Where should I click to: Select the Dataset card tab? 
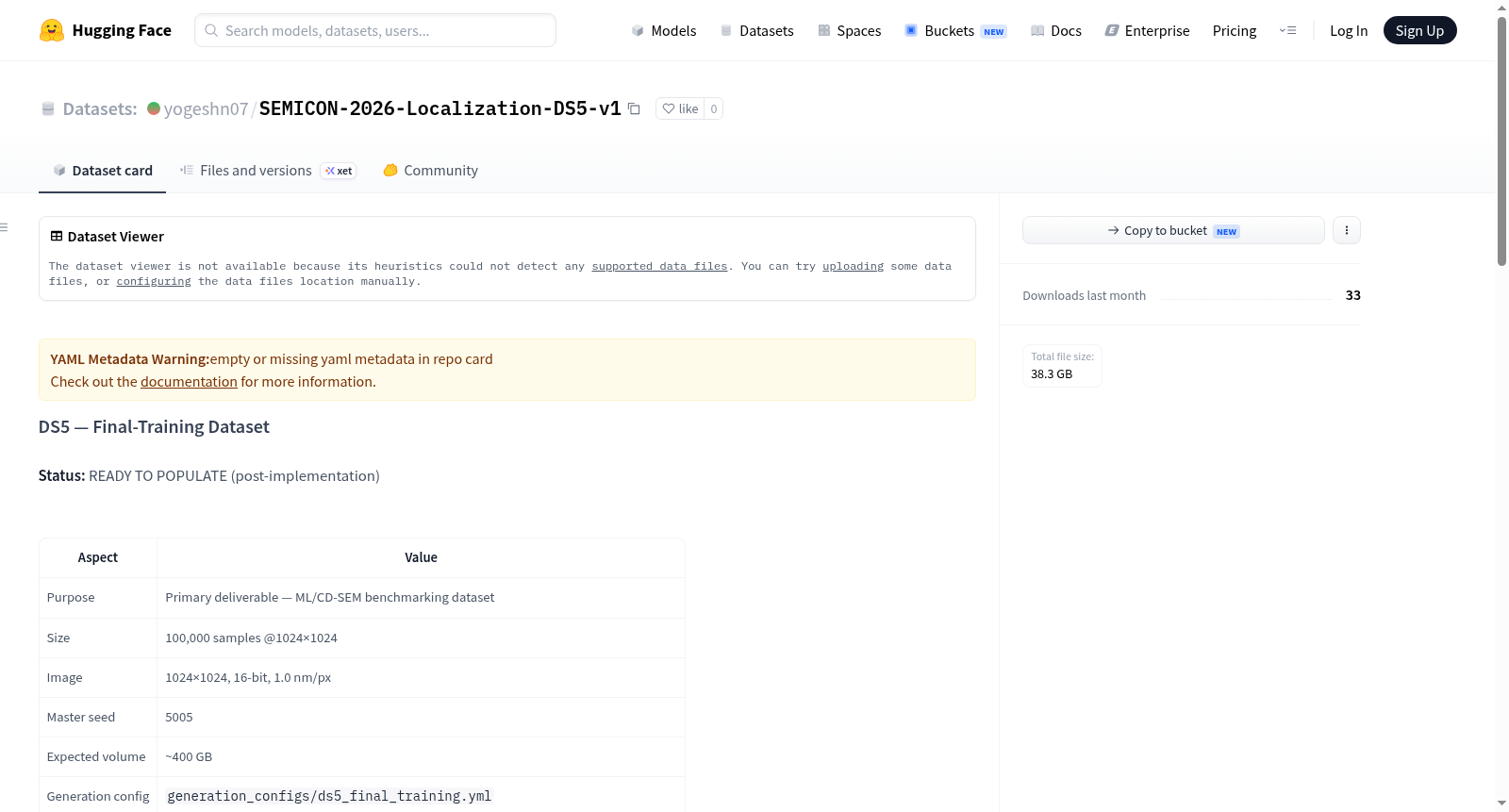pos(103,171)
